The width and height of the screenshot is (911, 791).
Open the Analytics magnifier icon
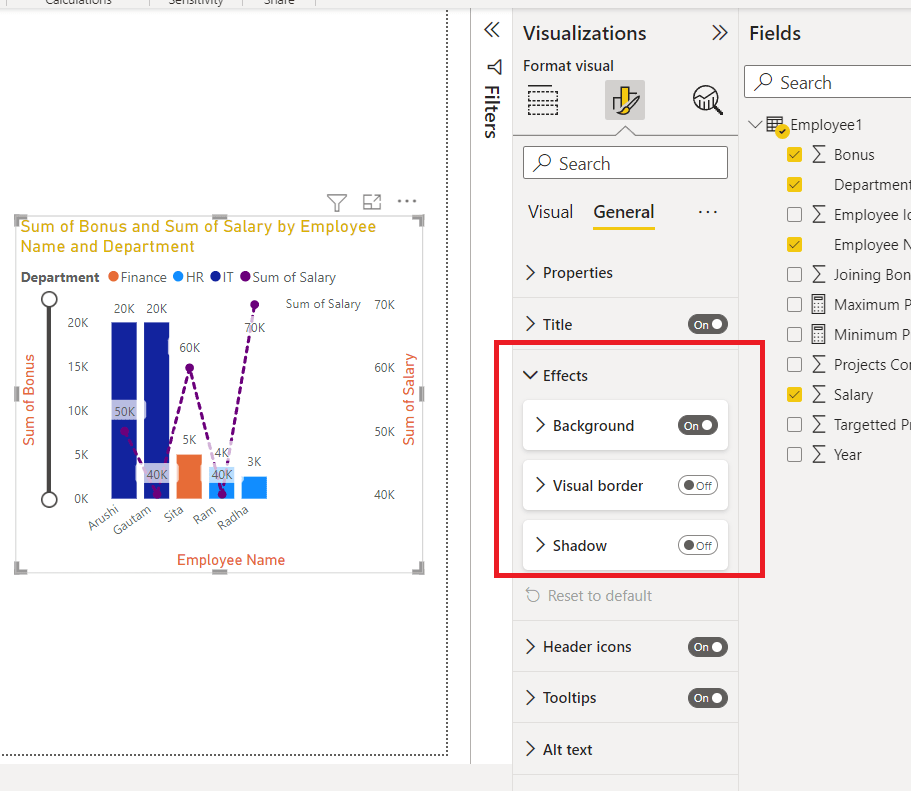tap(707, 100)
